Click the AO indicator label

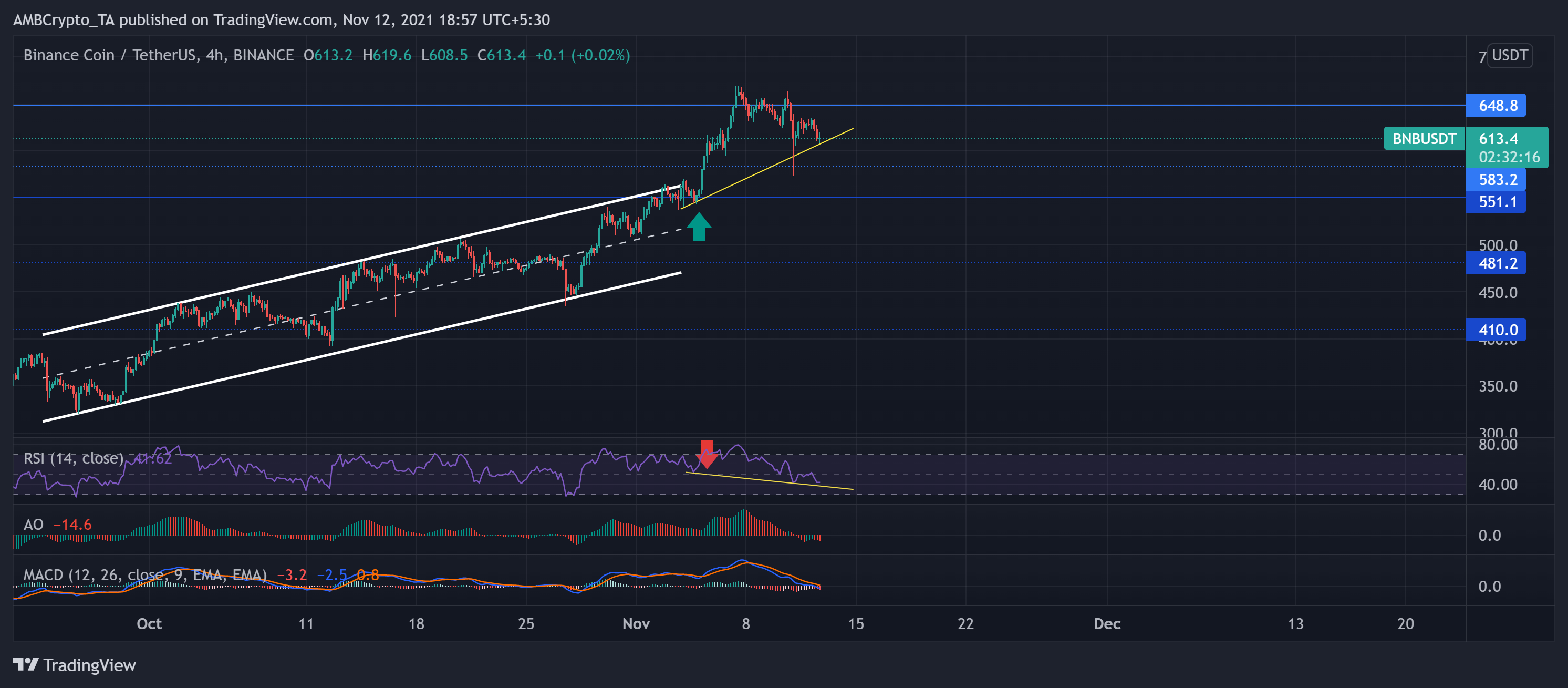(x=34, y=524)
